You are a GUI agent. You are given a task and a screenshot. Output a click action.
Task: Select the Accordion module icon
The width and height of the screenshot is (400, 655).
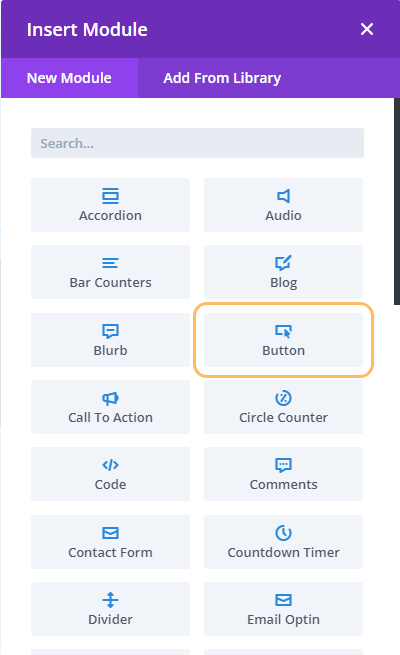click(110, 196)
